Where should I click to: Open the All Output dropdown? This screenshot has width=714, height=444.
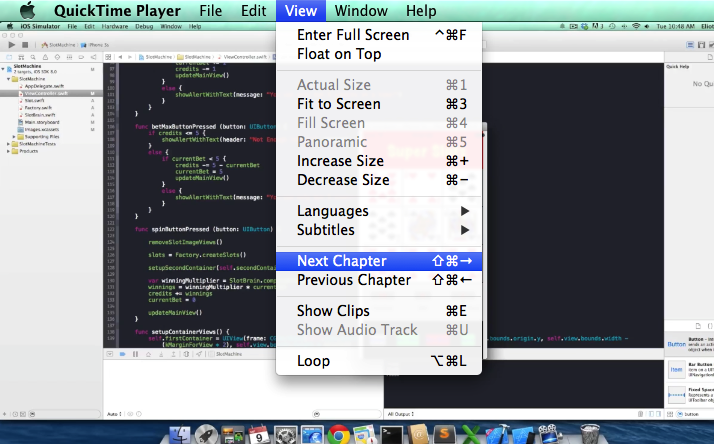(401, 414)
